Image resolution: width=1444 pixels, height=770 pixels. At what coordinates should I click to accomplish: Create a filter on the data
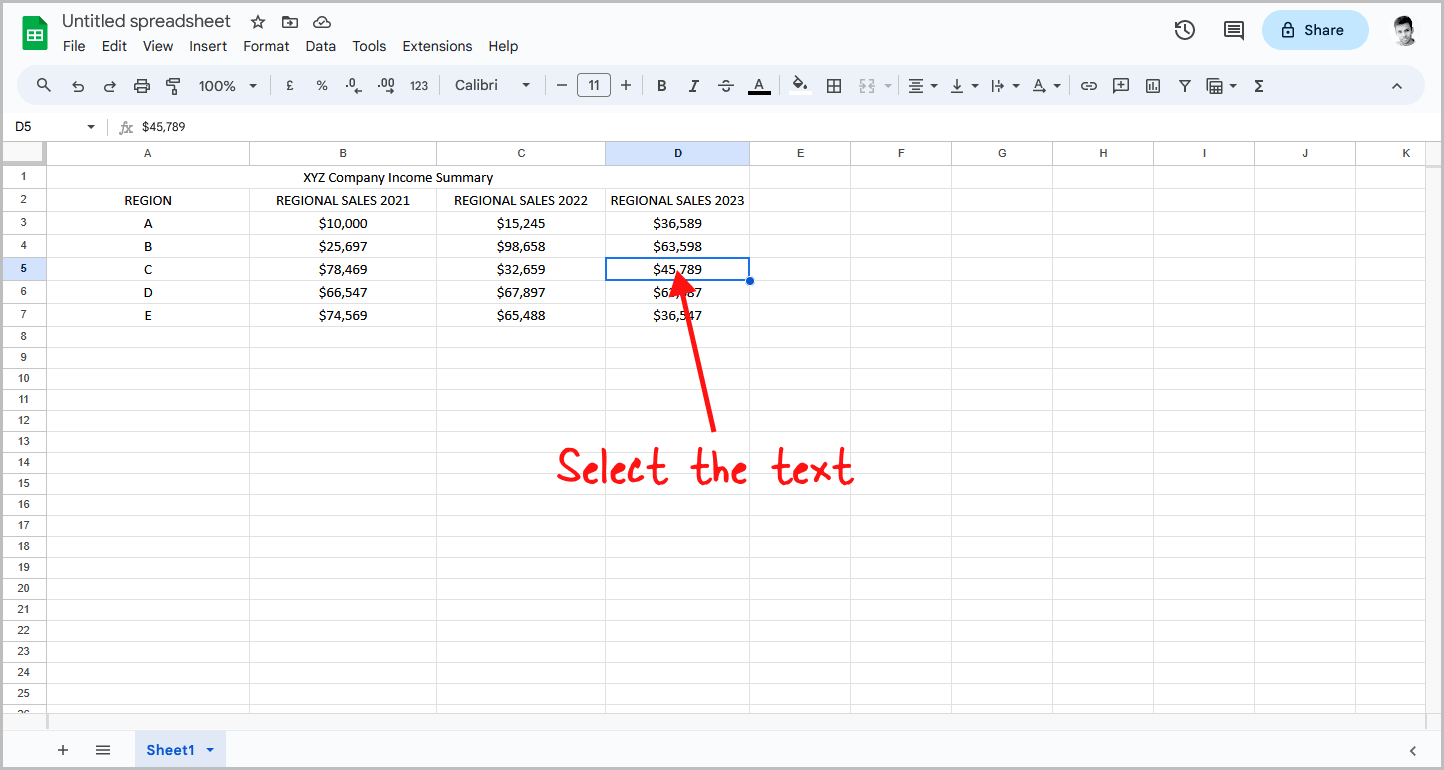(1185, 85)
